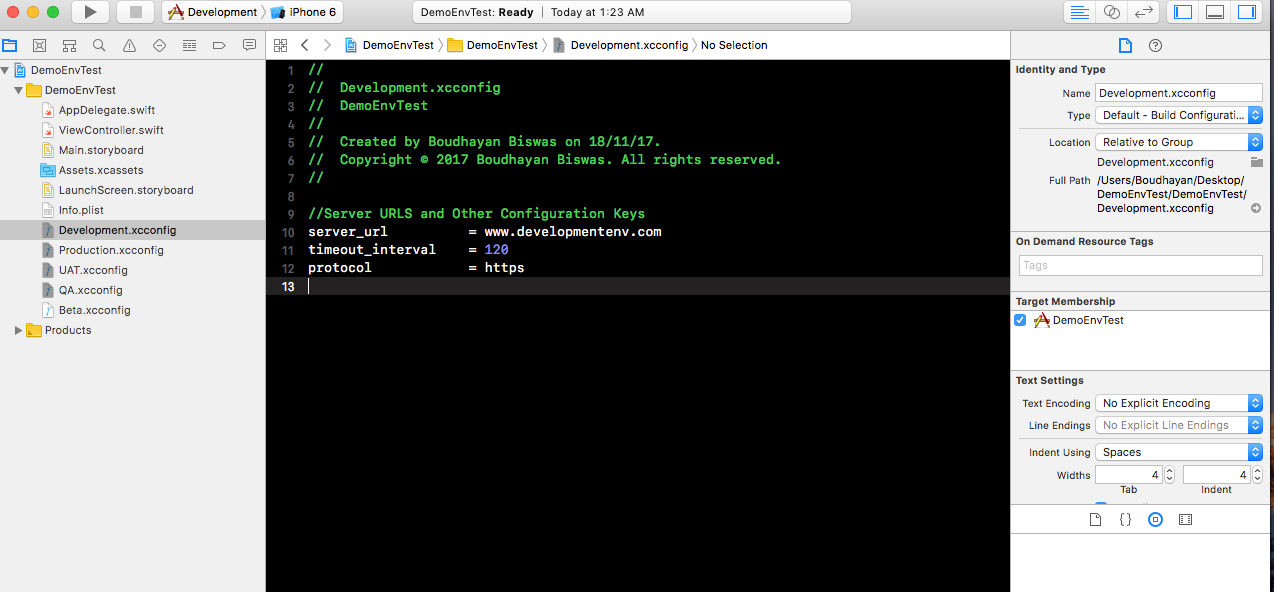The height and width of the screenshot is (592, 1274).
Task: Open the Test navigator
Action: tap(159, 45)
